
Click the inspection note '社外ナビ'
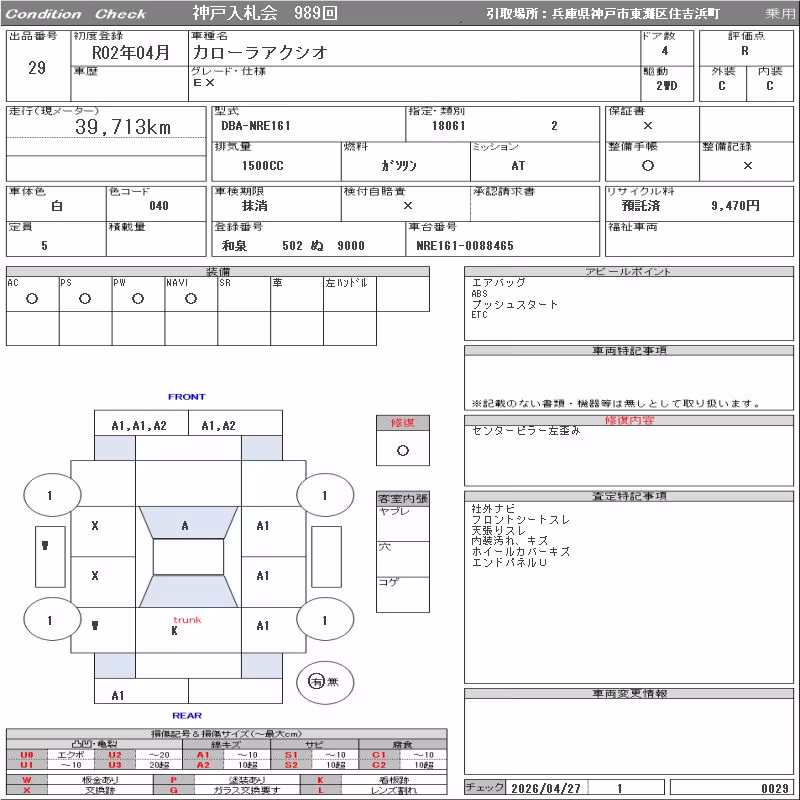pyautogui.click(x=493, y=508)
